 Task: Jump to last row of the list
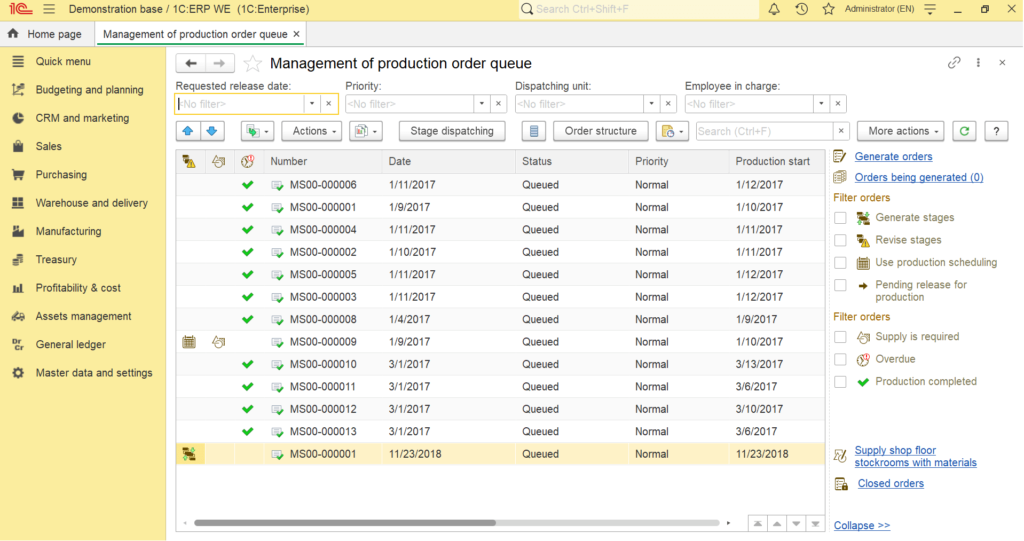(x=816, y=524)
